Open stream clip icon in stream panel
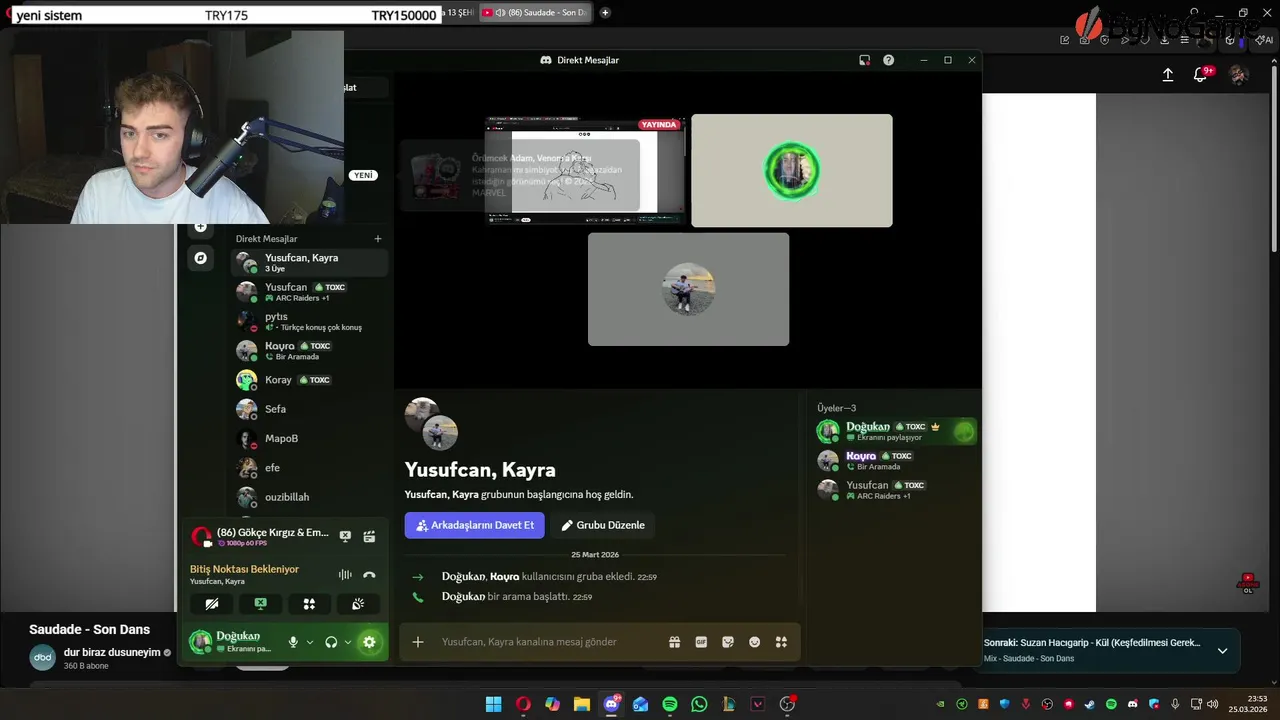1280x720 pixels. point(369,536)
